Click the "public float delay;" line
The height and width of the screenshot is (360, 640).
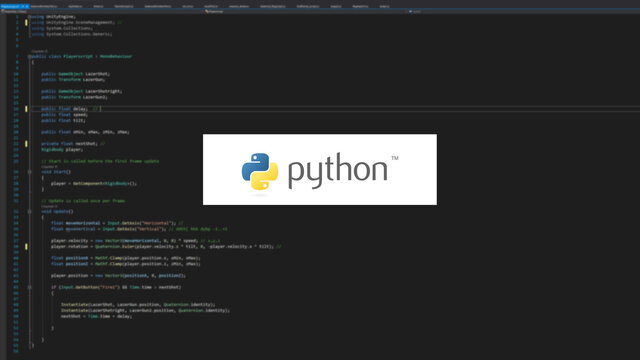(x=64, y=109)
